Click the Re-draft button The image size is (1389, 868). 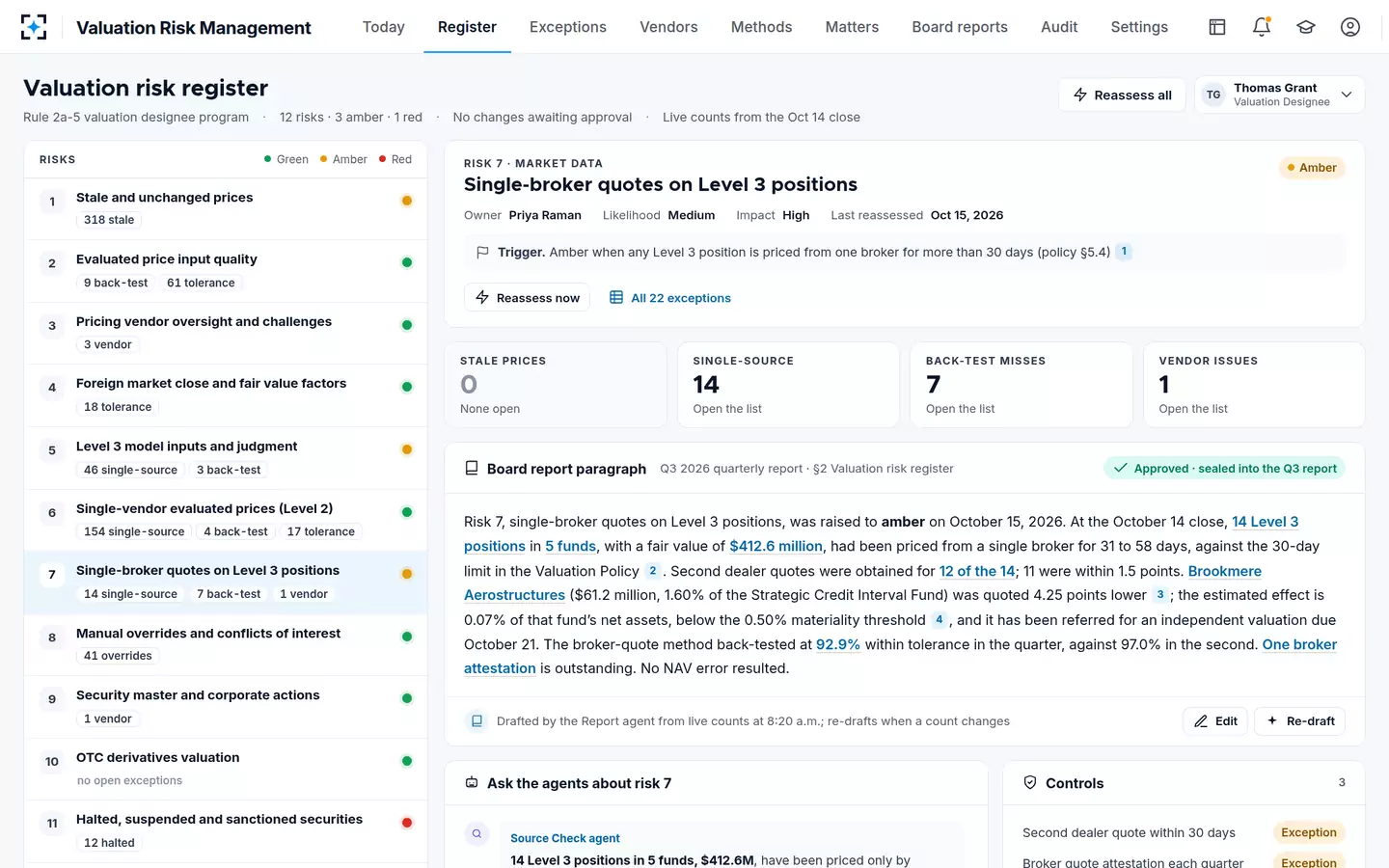coord(1300,721)
